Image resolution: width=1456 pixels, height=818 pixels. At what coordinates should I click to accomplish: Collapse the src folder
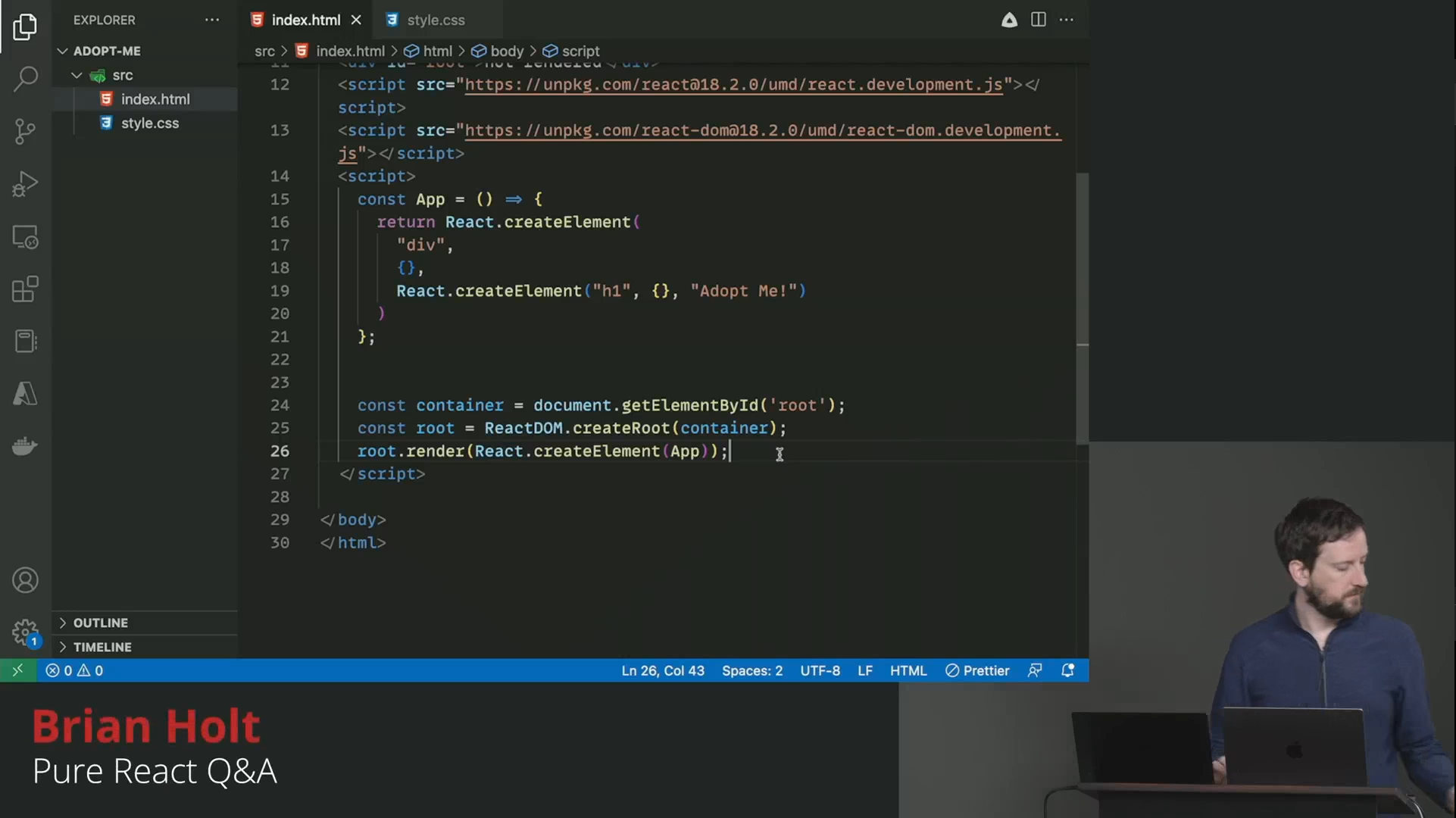click(x=122, y=75)
